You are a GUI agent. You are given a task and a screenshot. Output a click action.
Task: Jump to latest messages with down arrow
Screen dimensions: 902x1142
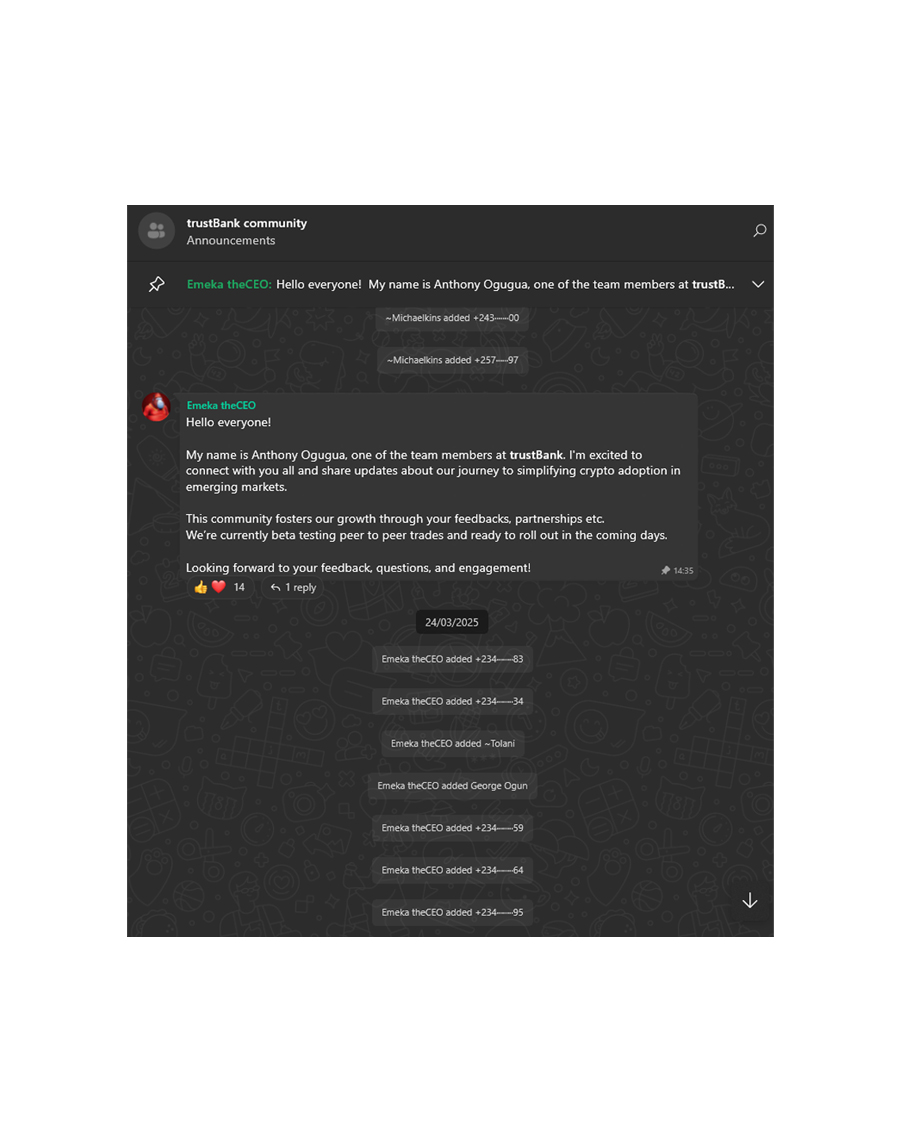coord(750,901)
